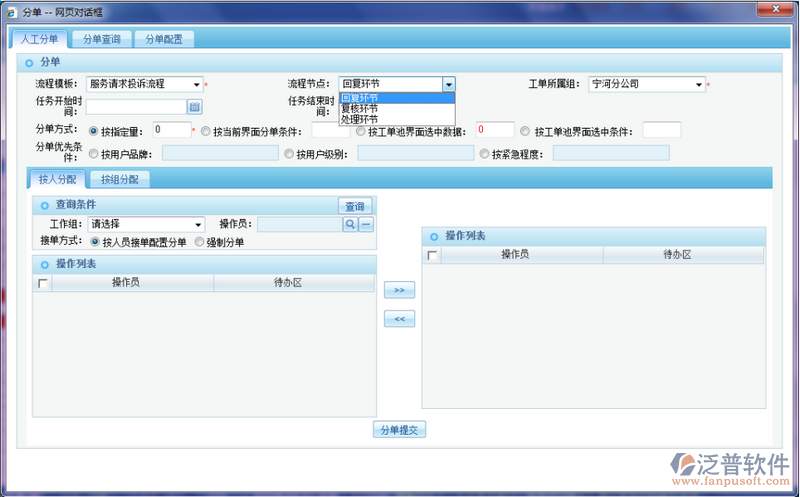Screen dimensions: 800x497
Task: Choose the 按用户品牌 priority radio button
Action: tap(93, 154)
